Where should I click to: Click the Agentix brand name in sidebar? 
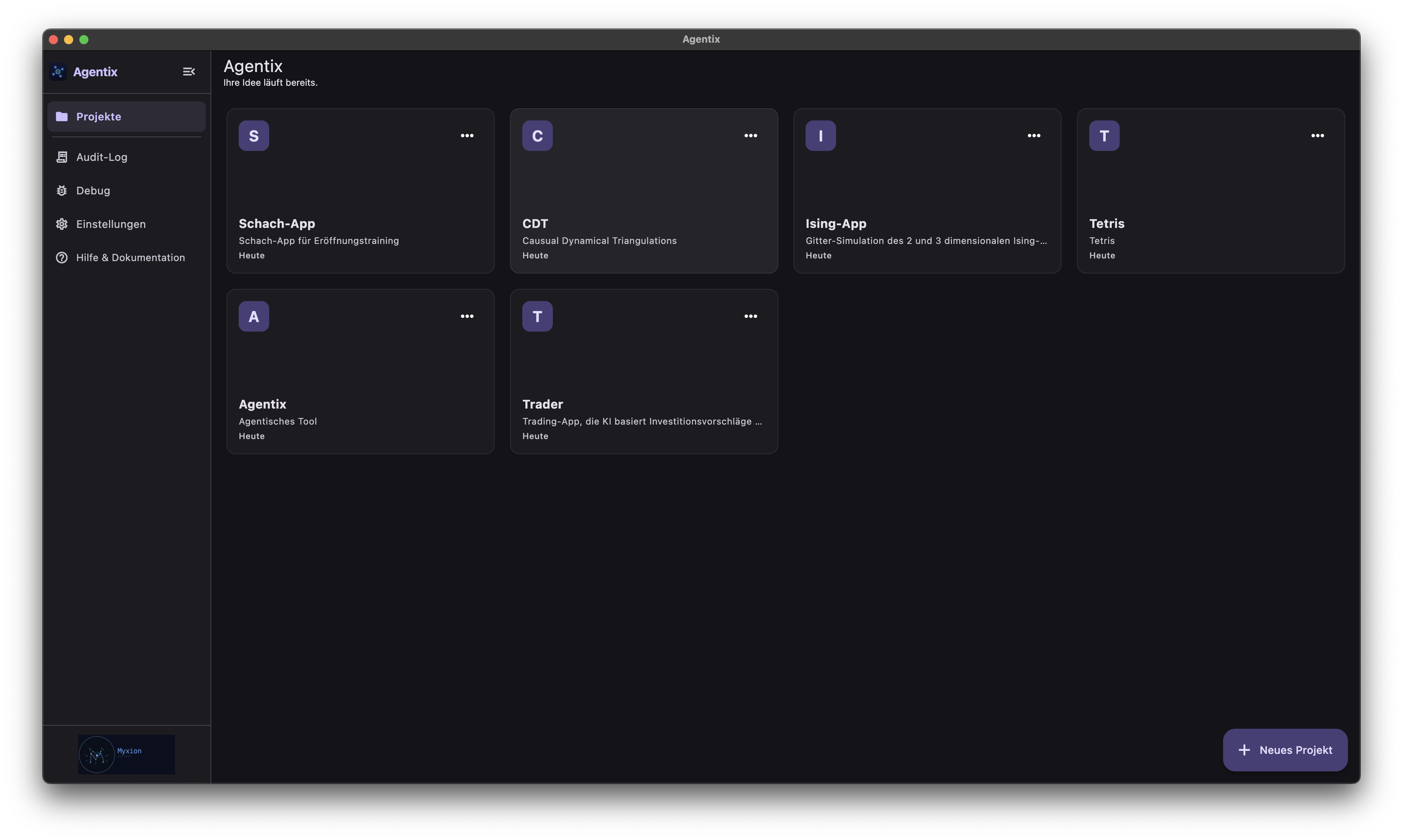(95, 72)
